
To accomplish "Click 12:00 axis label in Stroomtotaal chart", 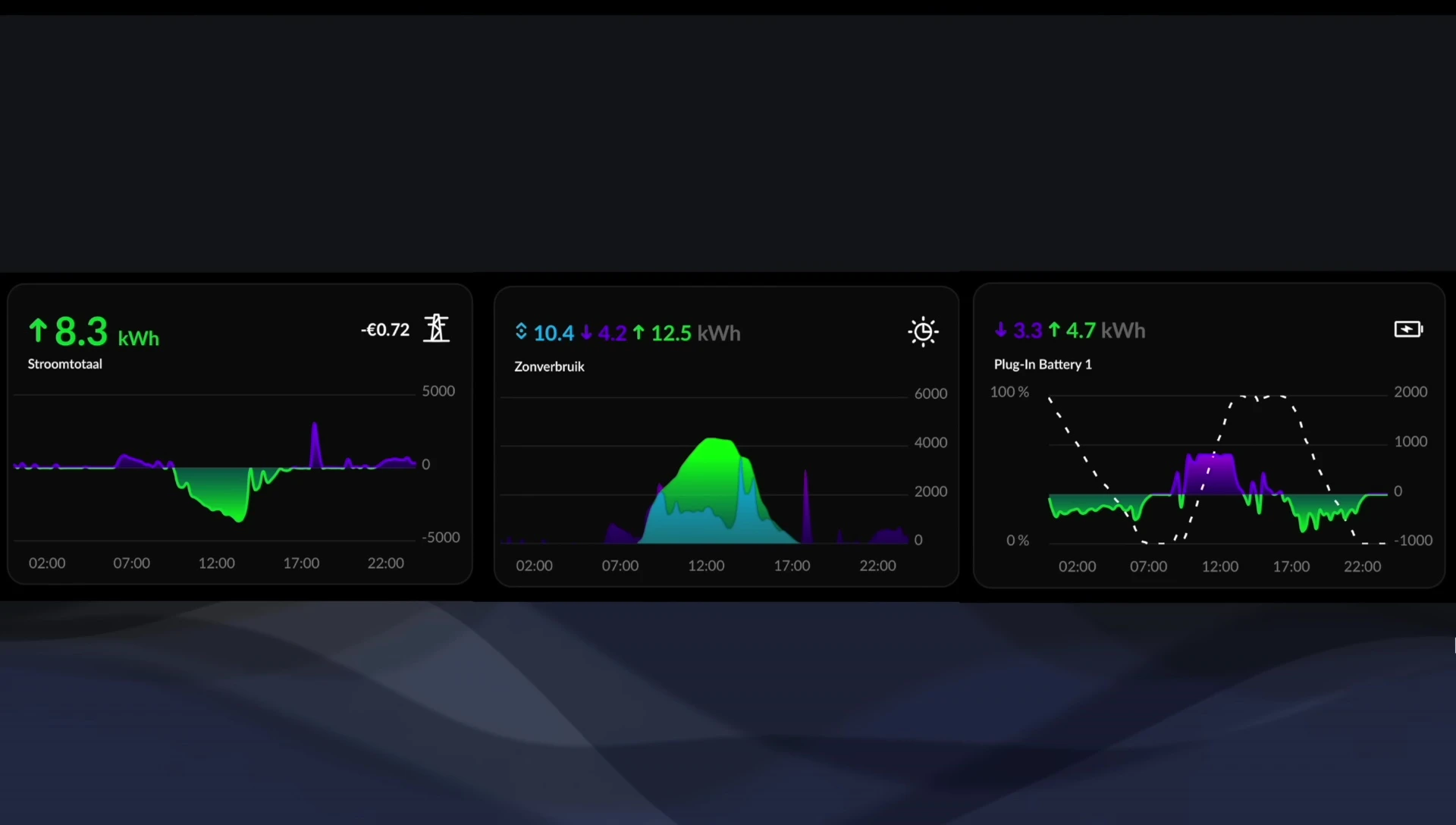I will tap(217, 563).
